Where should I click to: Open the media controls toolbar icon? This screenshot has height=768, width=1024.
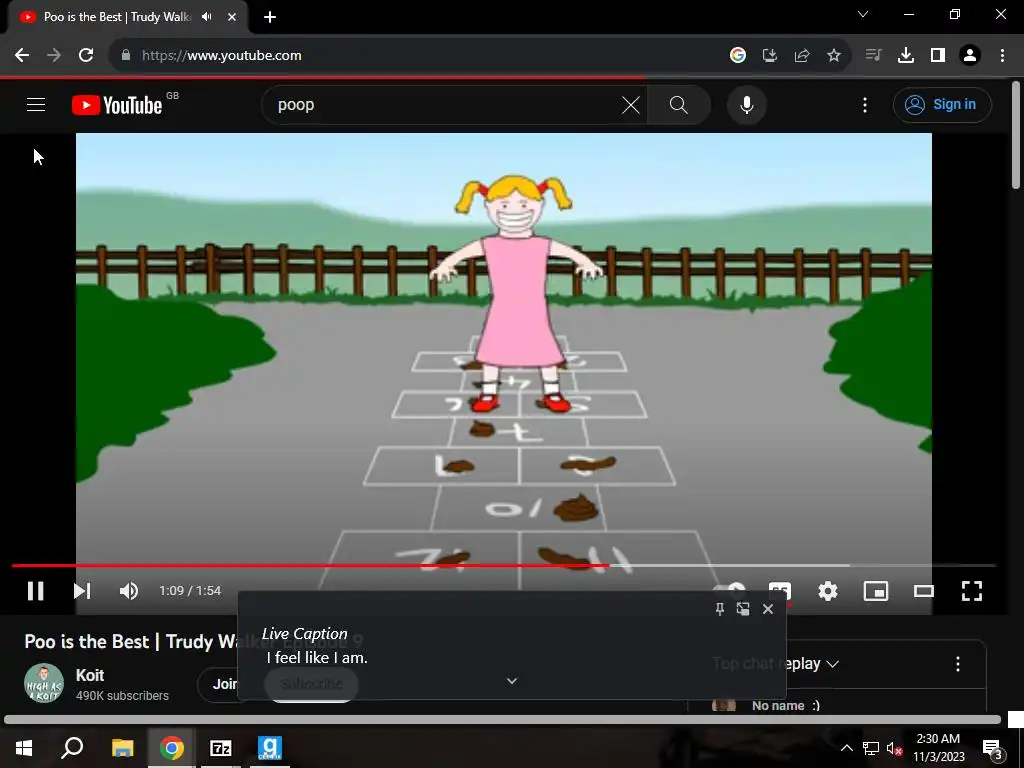(x=874, y=56)
